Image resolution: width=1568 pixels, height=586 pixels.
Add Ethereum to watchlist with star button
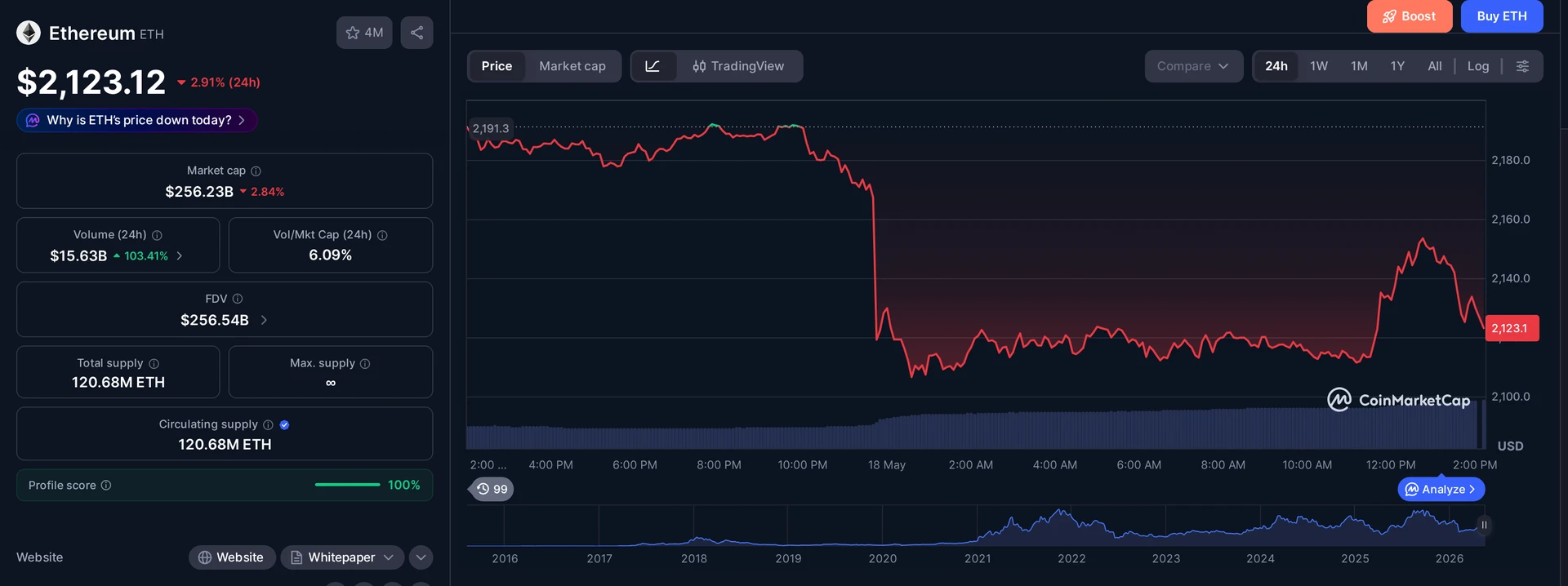click(364, 33)
